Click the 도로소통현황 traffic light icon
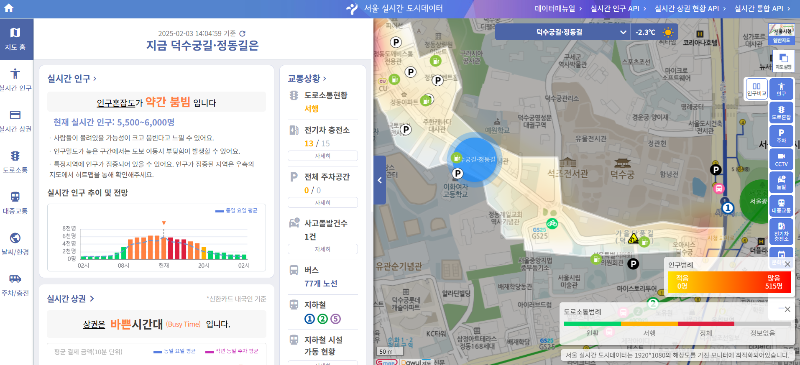 click(x=293, y=95)
